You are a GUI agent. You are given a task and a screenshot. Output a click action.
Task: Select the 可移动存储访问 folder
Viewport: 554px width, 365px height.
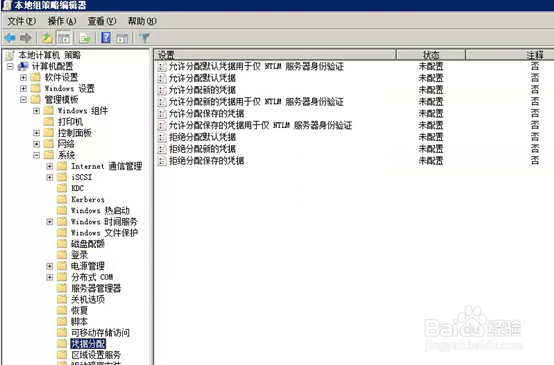[x=100, y=333]
